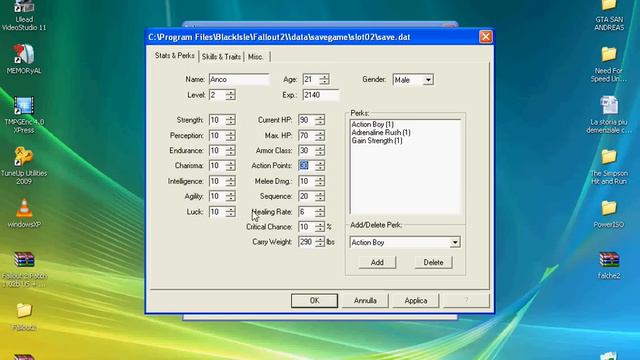Expand the Add/Delete Perk combo box
Screen dimensions: 640x360
(x=455, y=242)
